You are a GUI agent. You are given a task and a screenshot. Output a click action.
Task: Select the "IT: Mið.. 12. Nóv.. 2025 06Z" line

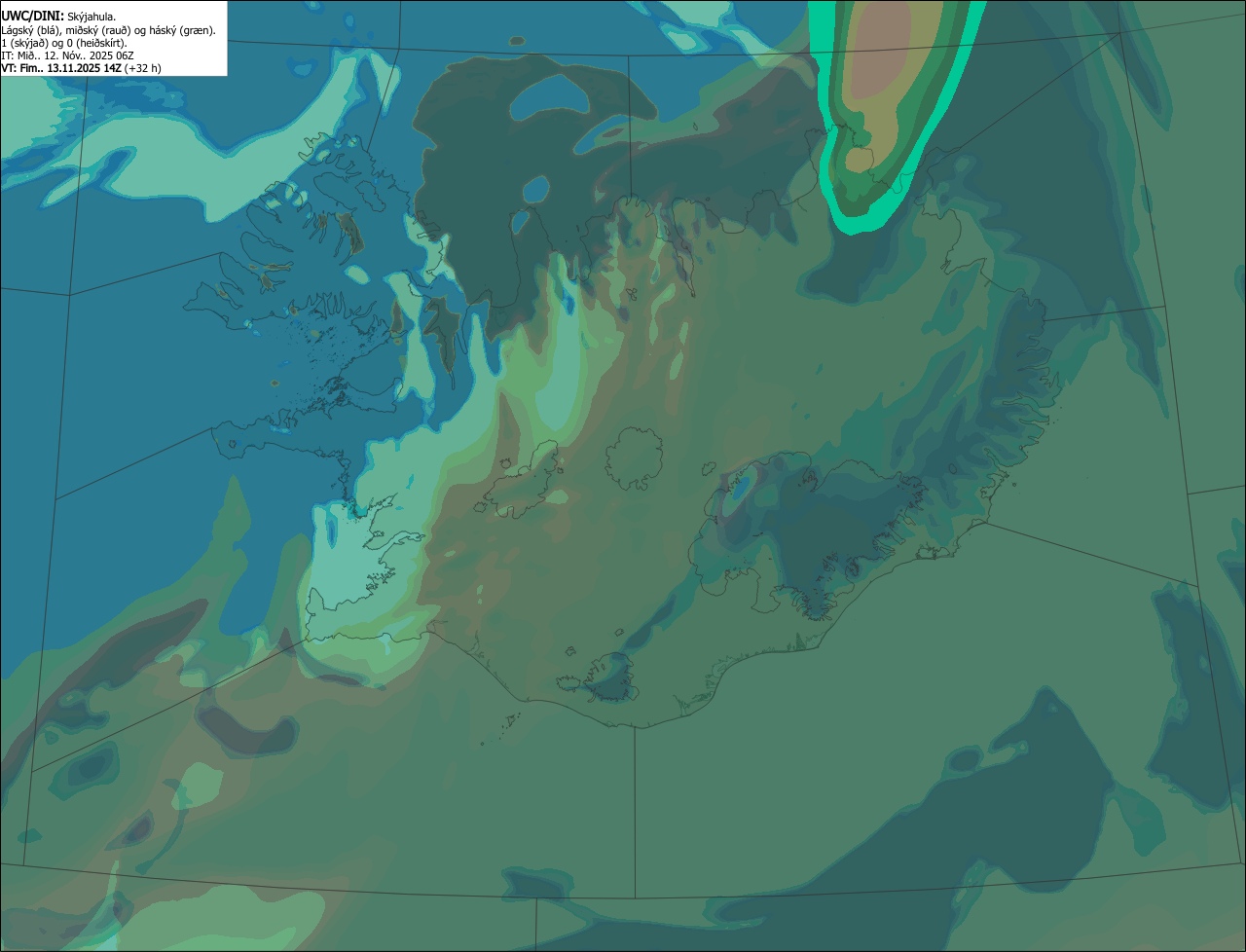(x=67, y=55)
